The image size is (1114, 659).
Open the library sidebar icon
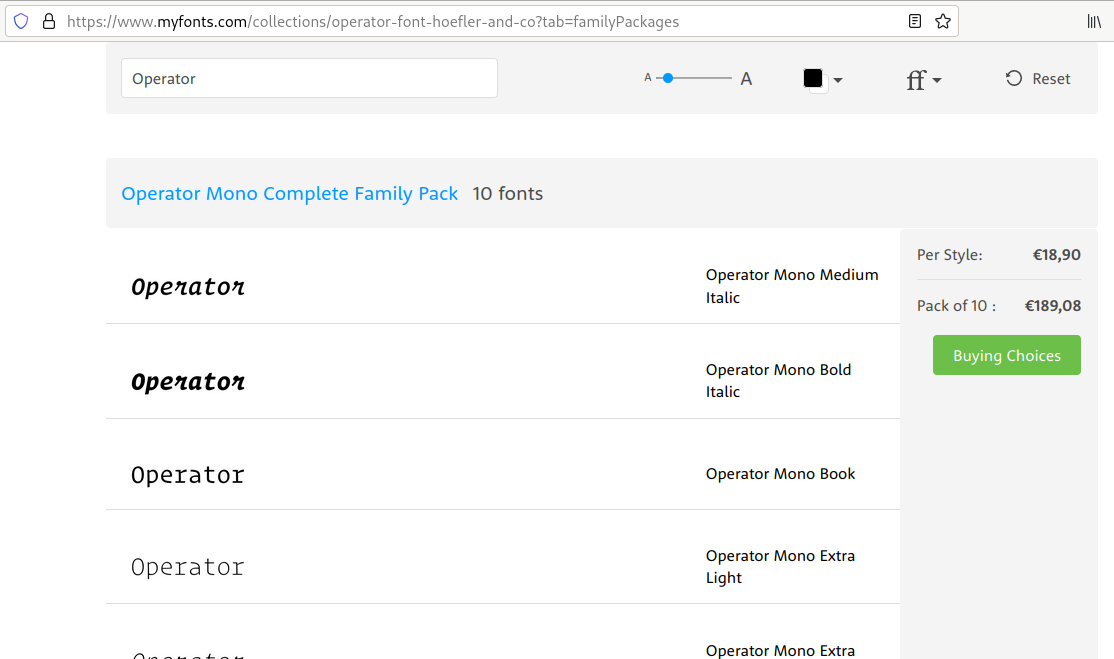point(1092,20)
